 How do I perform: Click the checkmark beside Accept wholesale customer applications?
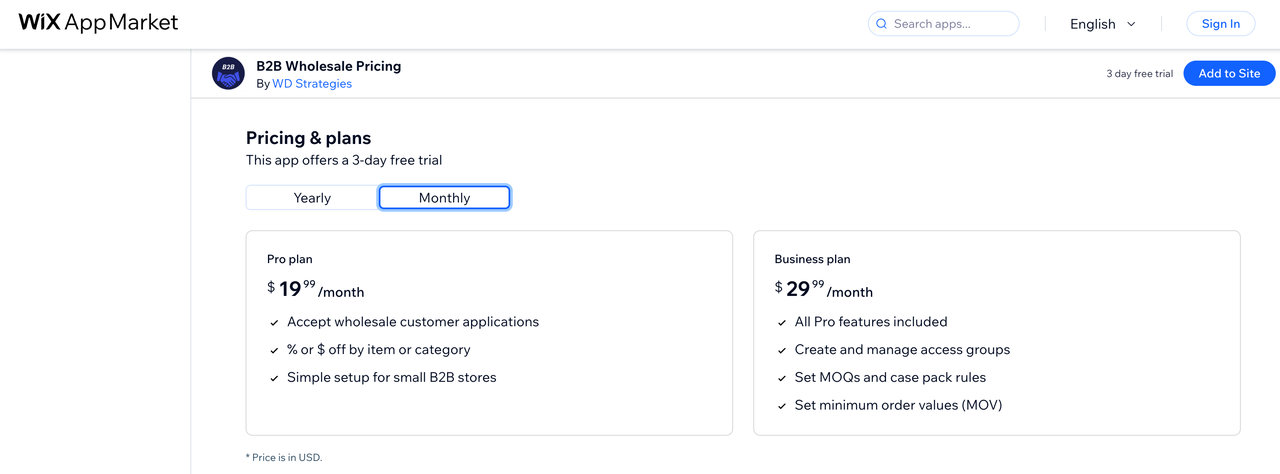click(274, 323)
